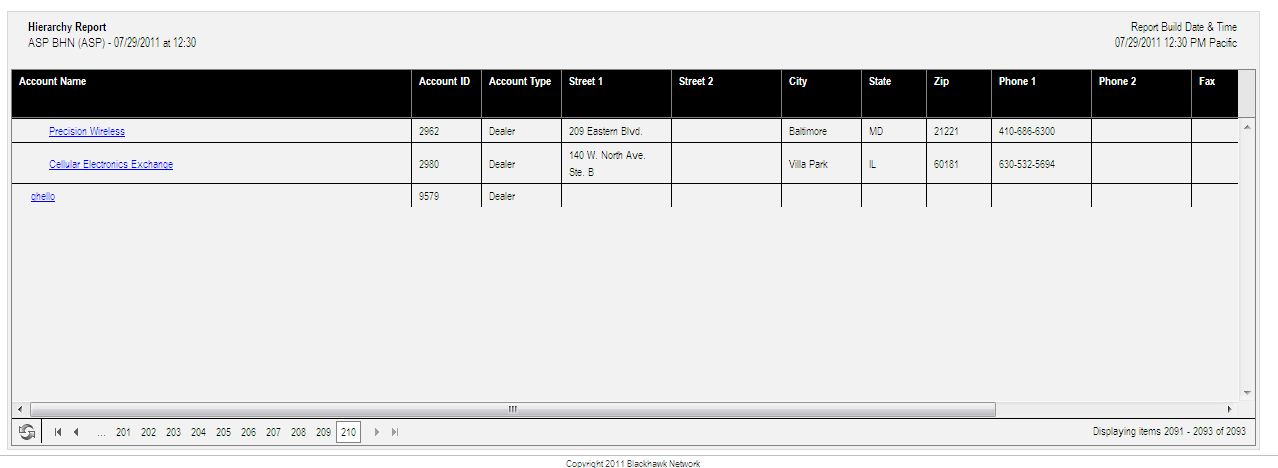Sort by the Account Name column header
This screenshot has width=1278, height=468.
click(211, 93)
